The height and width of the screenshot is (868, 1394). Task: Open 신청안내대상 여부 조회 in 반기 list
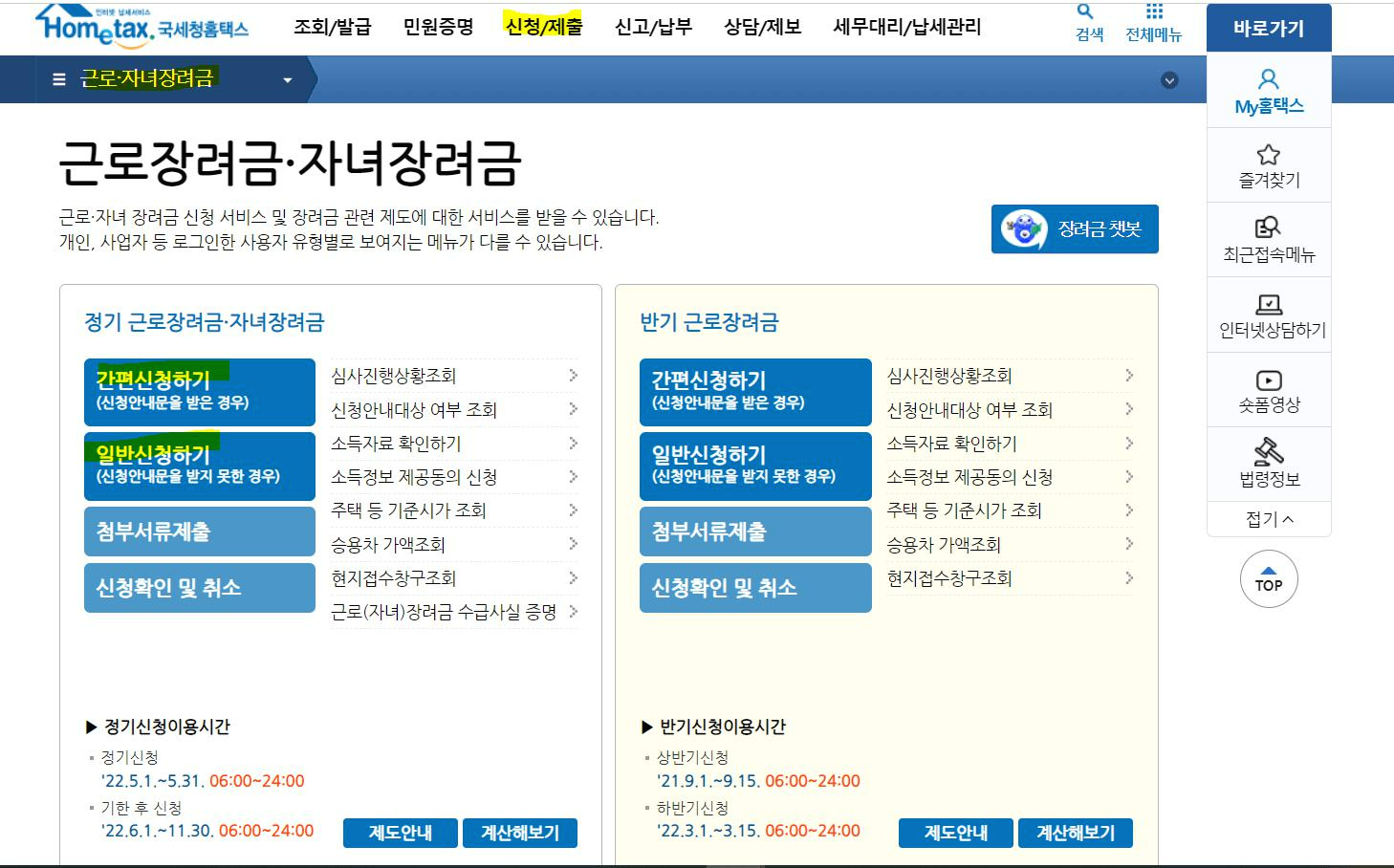click(1010, 410)
